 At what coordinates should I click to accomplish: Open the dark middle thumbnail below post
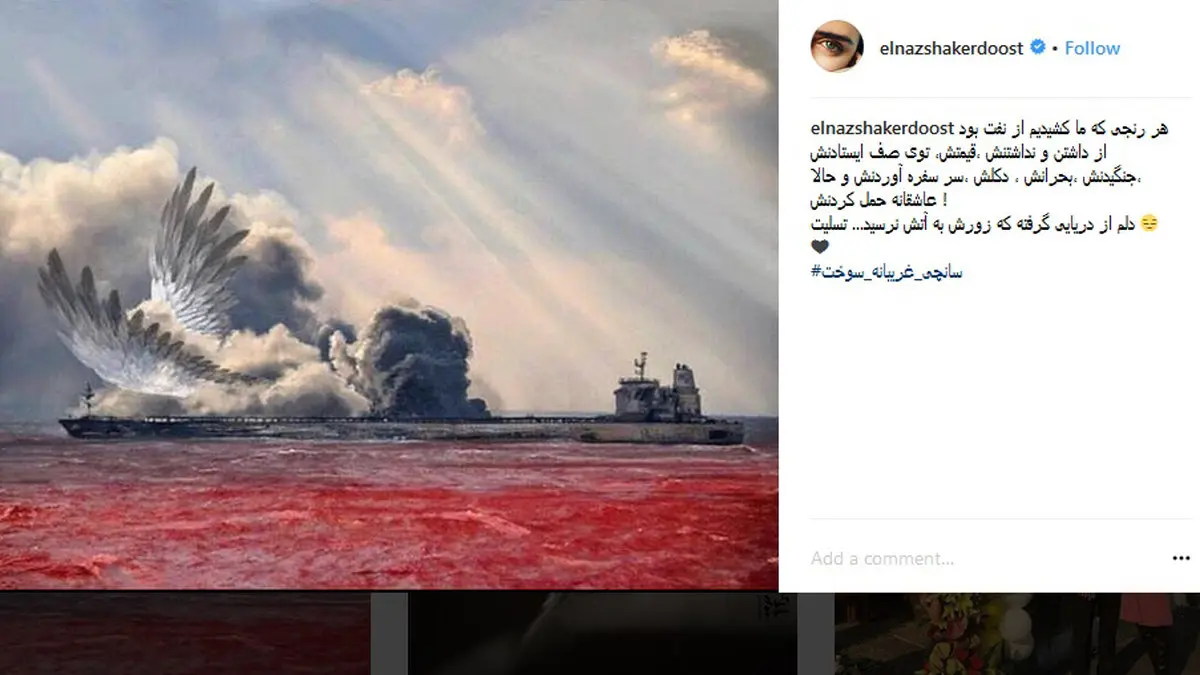pyautogui.click(x=602, y=634)
